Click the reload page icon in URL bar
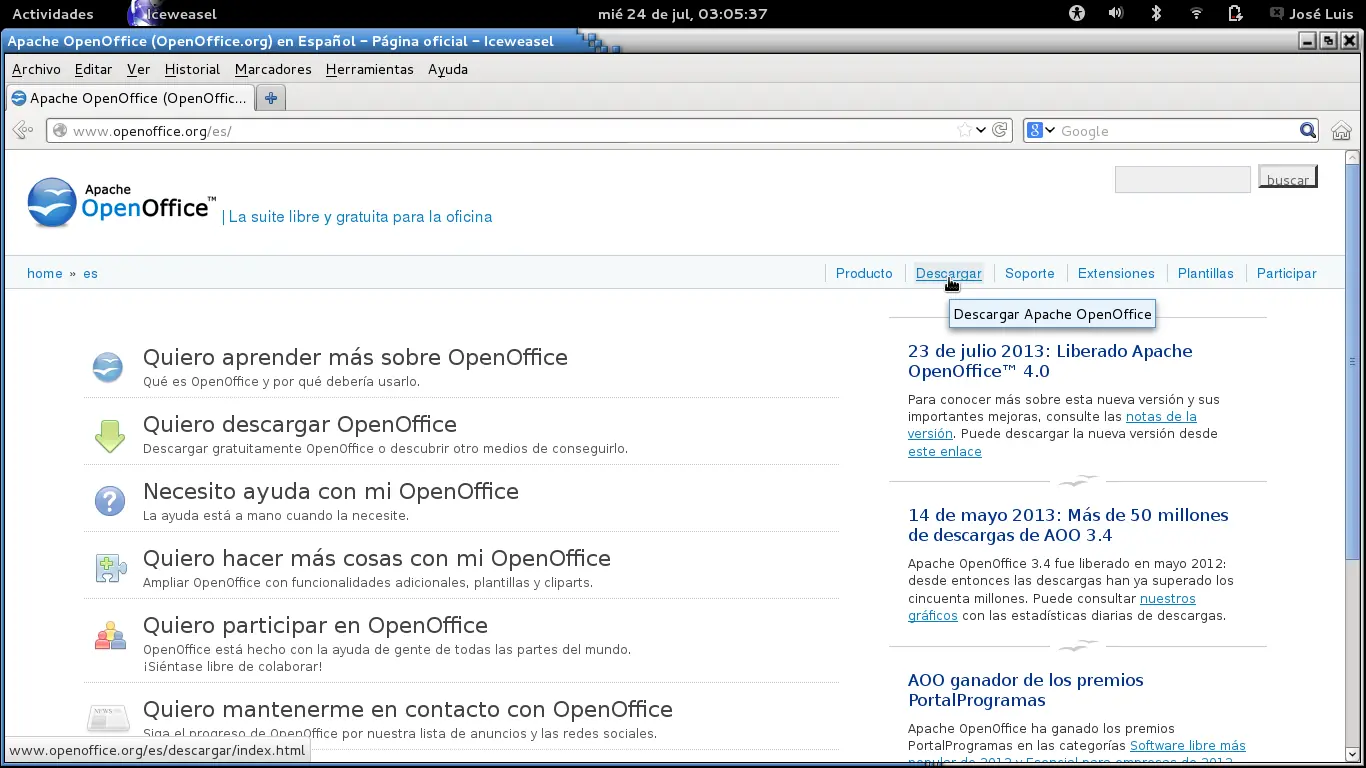Screen dimensions: 1366x768 point(999,130)
